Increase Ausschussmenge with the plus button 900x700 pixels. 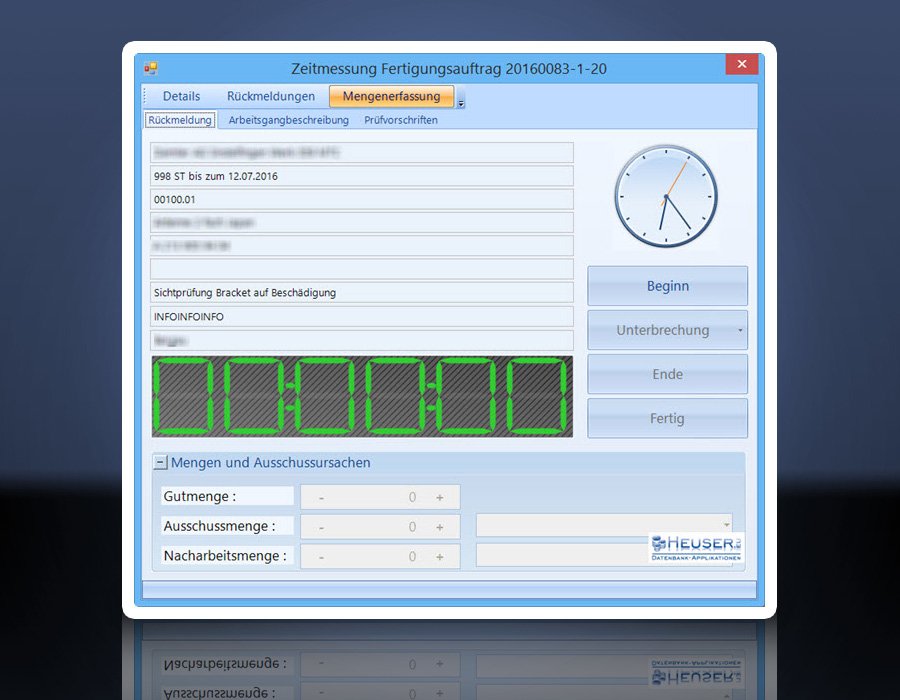click(440, 527)
